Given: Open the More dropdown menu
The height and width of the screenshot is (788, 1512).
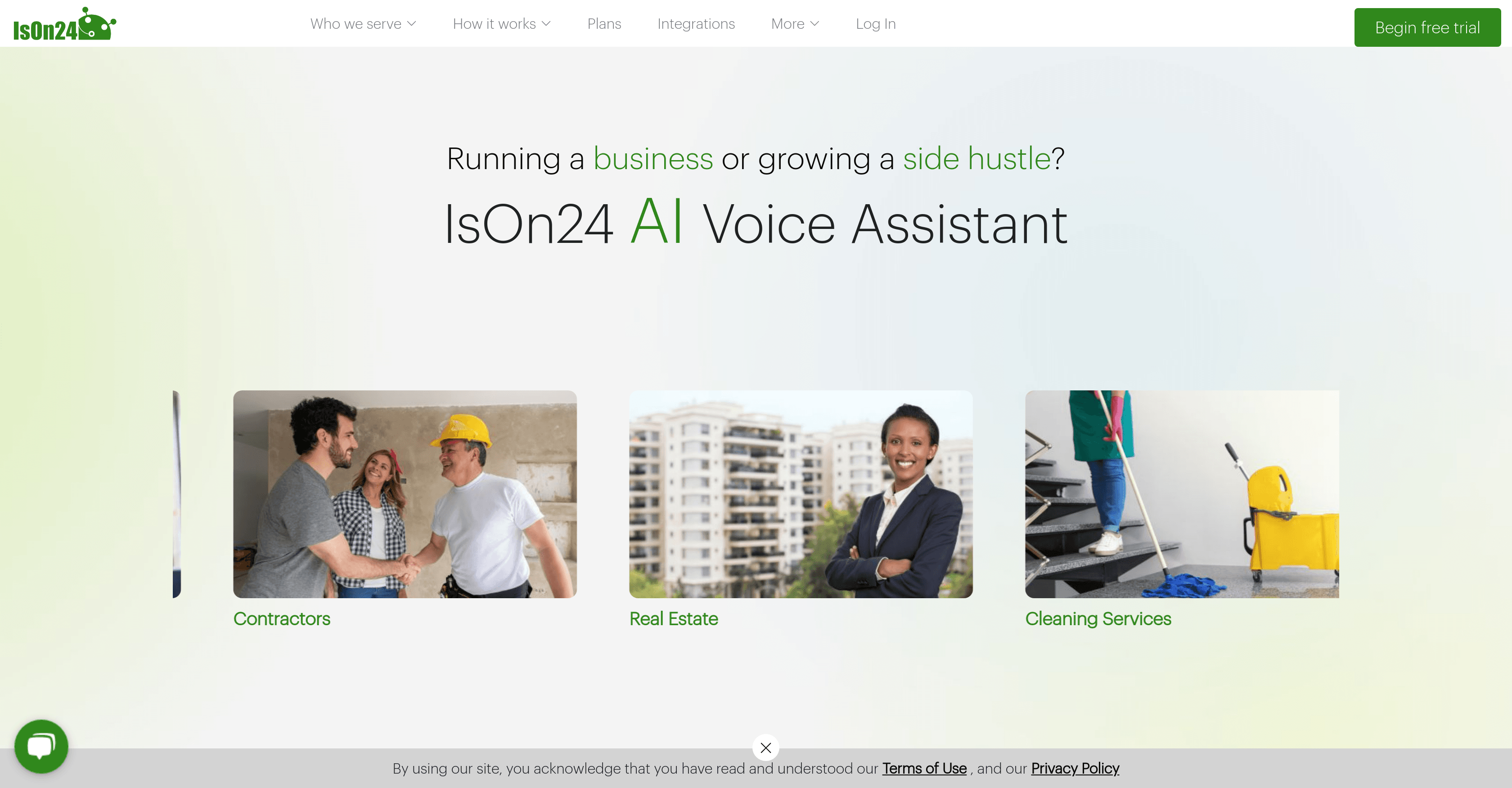Looking at the screenshot, I should pos(795,23).
